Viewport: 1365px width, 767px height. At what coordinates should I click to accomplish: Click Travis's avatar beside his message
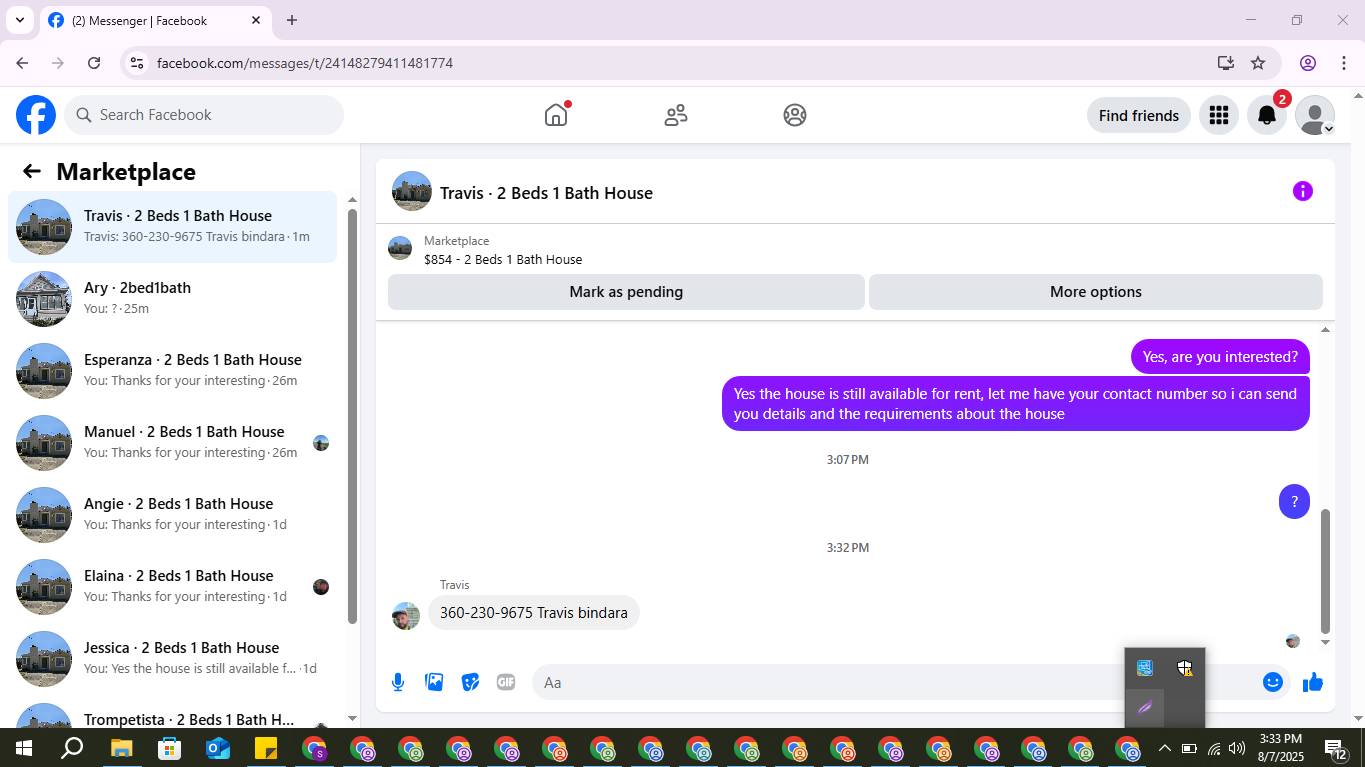click(x=406, y=615)
